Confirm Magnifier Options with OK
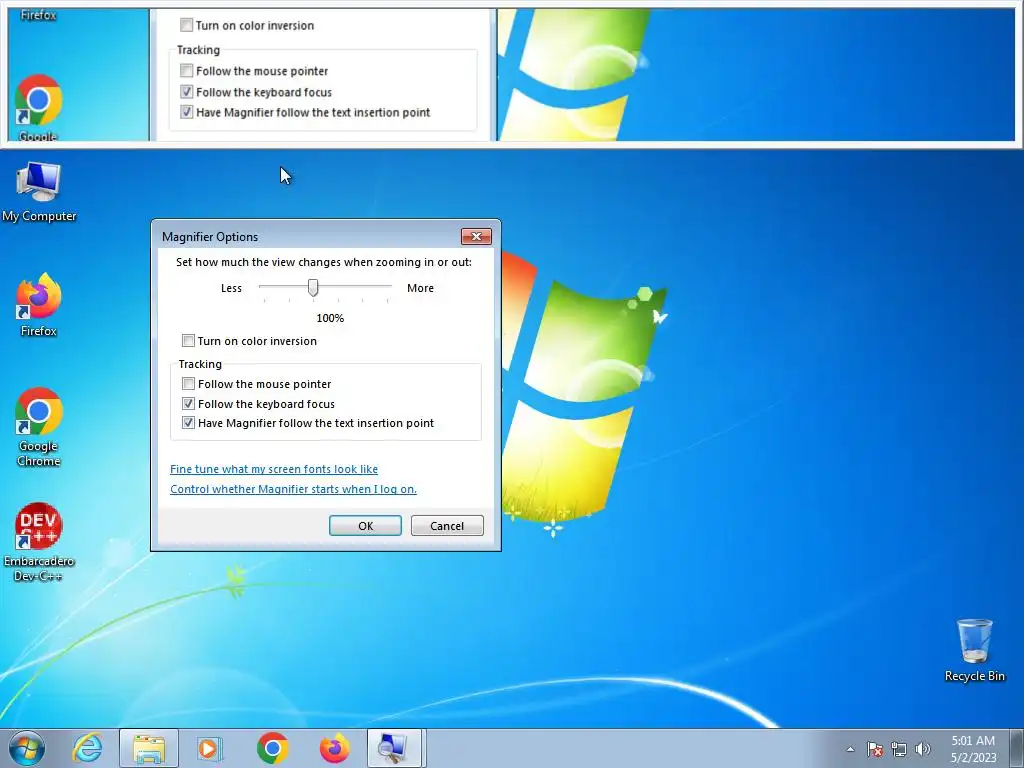Screen dimensions: 1024x768 pyautogui.click(x=365, y=526)
